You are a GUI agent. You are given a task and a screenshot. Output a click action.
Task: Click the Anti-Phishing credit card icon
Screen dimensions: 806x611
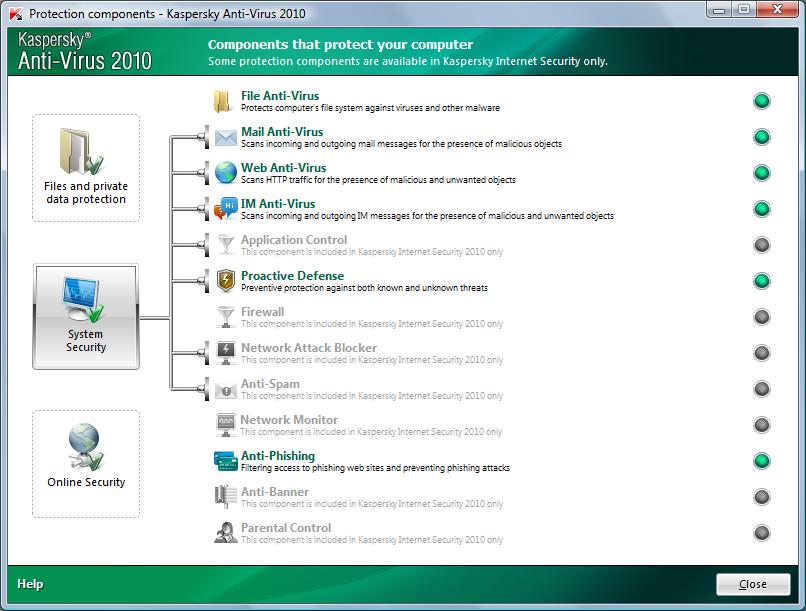(225, 461)
